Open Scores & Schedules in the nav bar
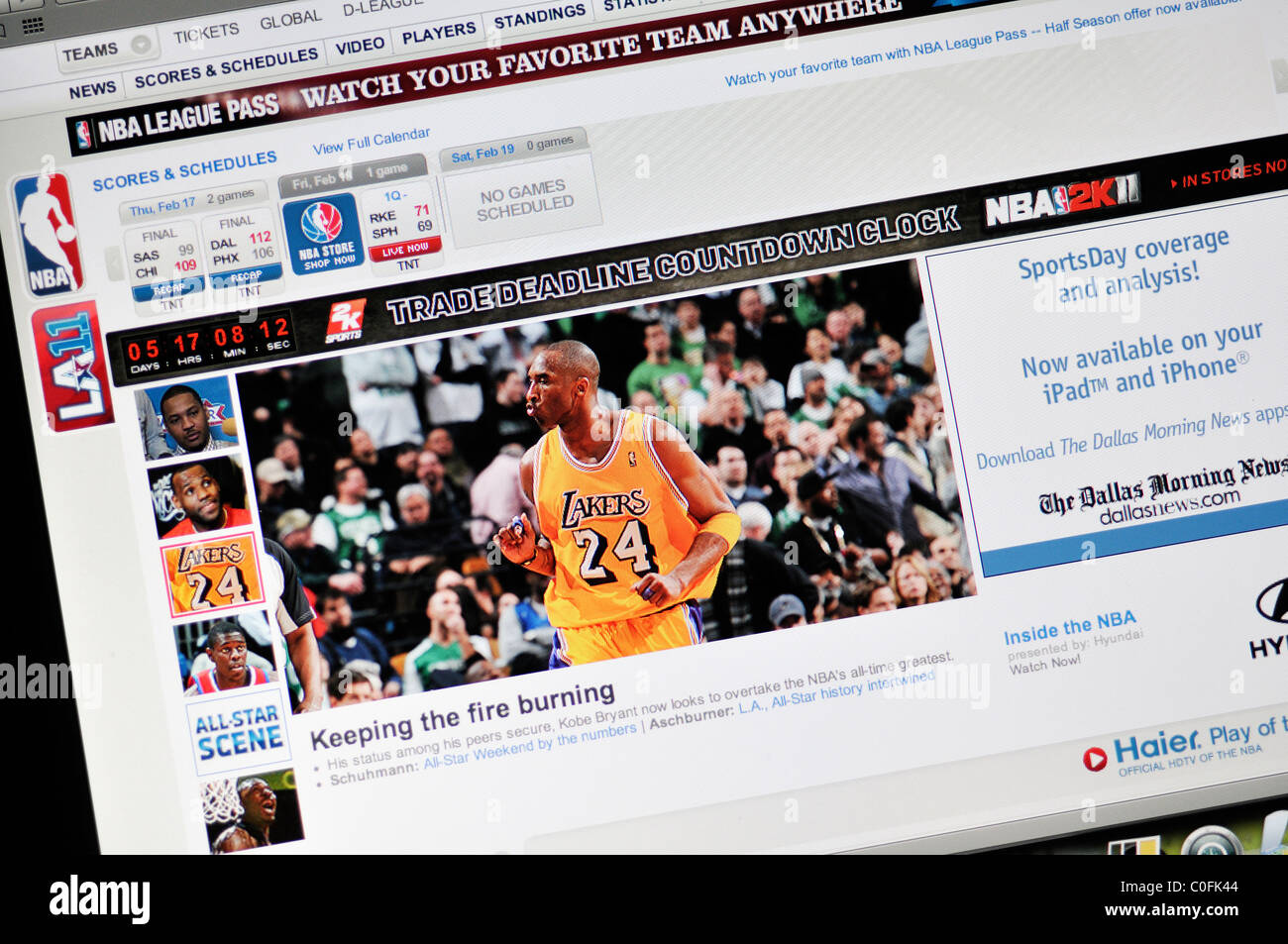Screen dimensions: 1288x944 coord(226,67)
